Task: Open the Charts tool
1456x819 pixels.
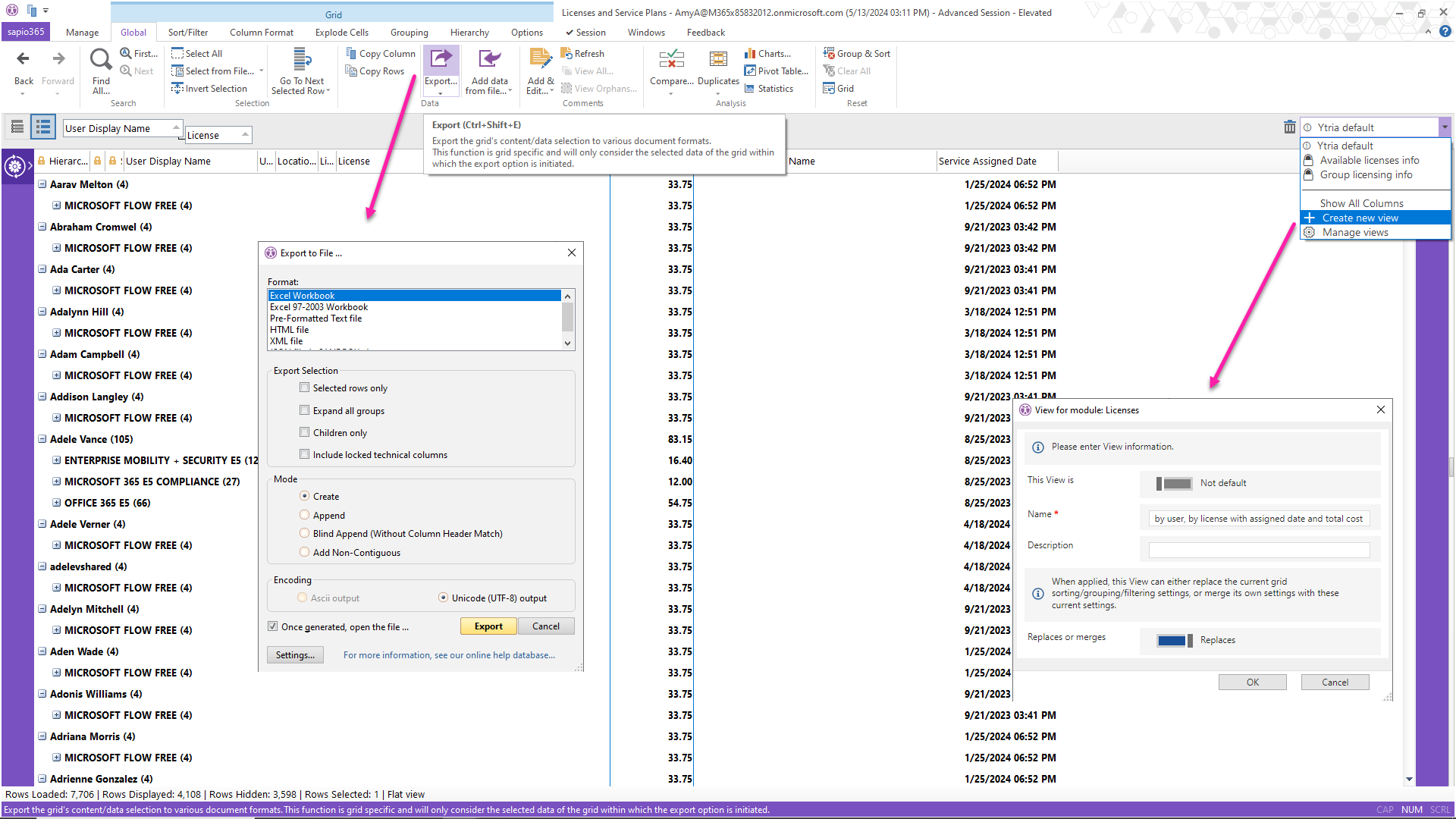Action: [750, 54]
